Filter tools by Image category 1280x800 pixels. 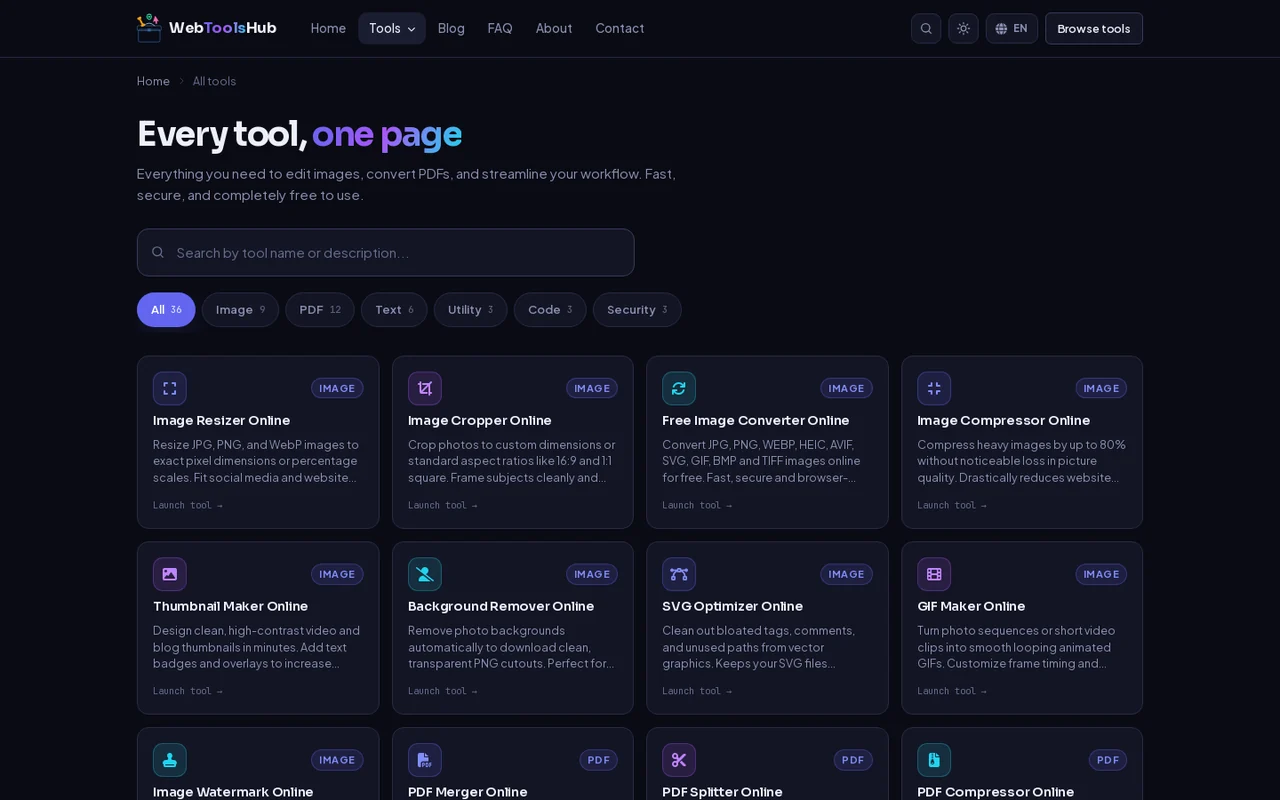click(x=240, y=310)
